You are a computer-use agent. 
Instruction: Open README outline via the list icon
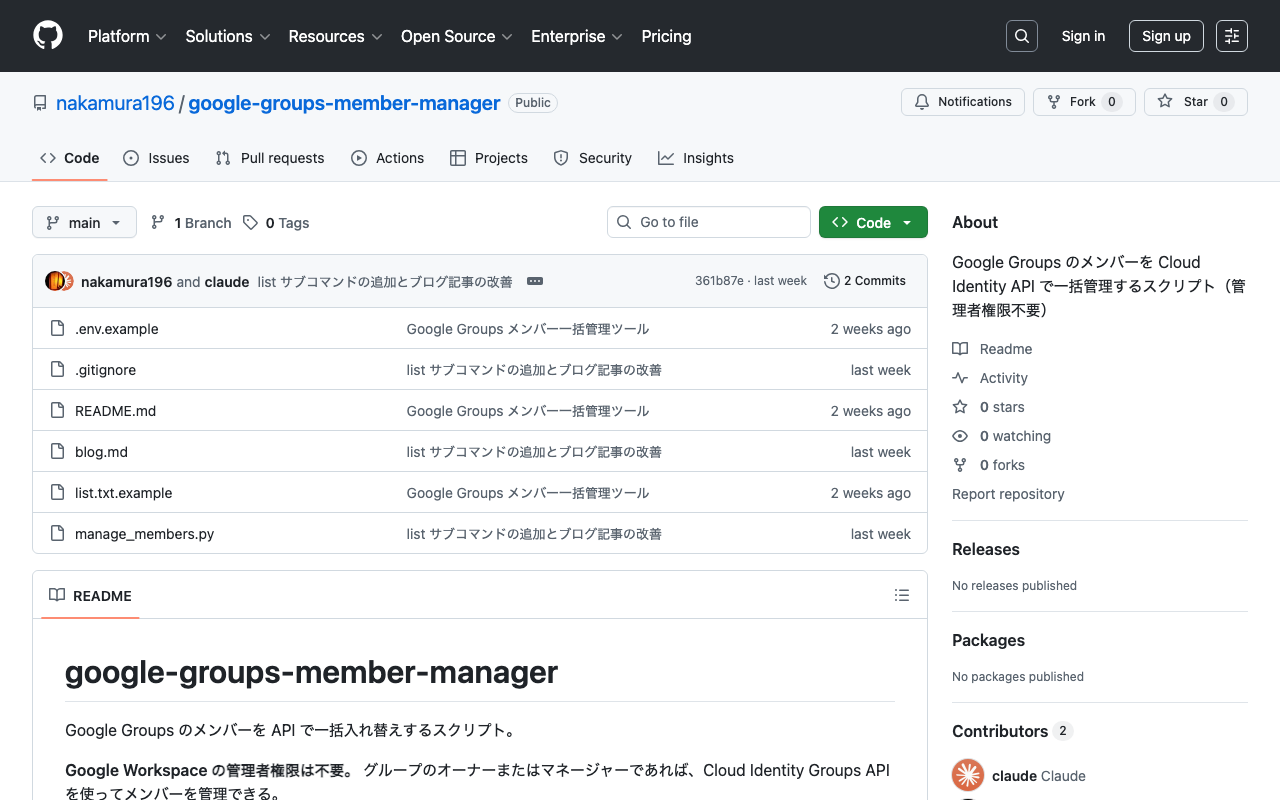point(901,595)
